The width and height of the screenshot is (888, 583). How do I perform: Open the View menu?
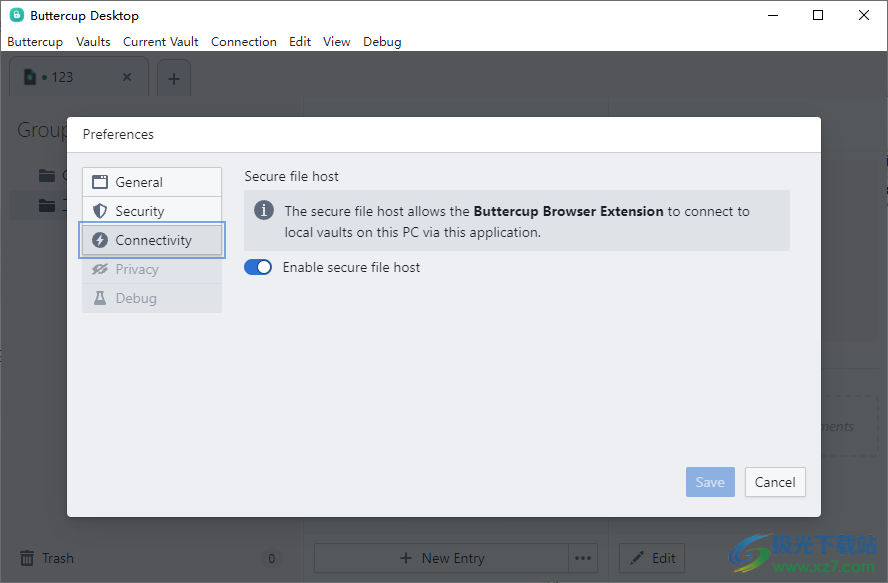click(336, 42)
